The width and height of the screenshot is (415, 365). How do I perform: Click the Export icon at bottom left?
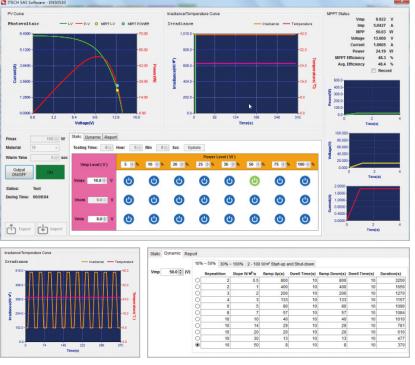(x=11, y=229)
